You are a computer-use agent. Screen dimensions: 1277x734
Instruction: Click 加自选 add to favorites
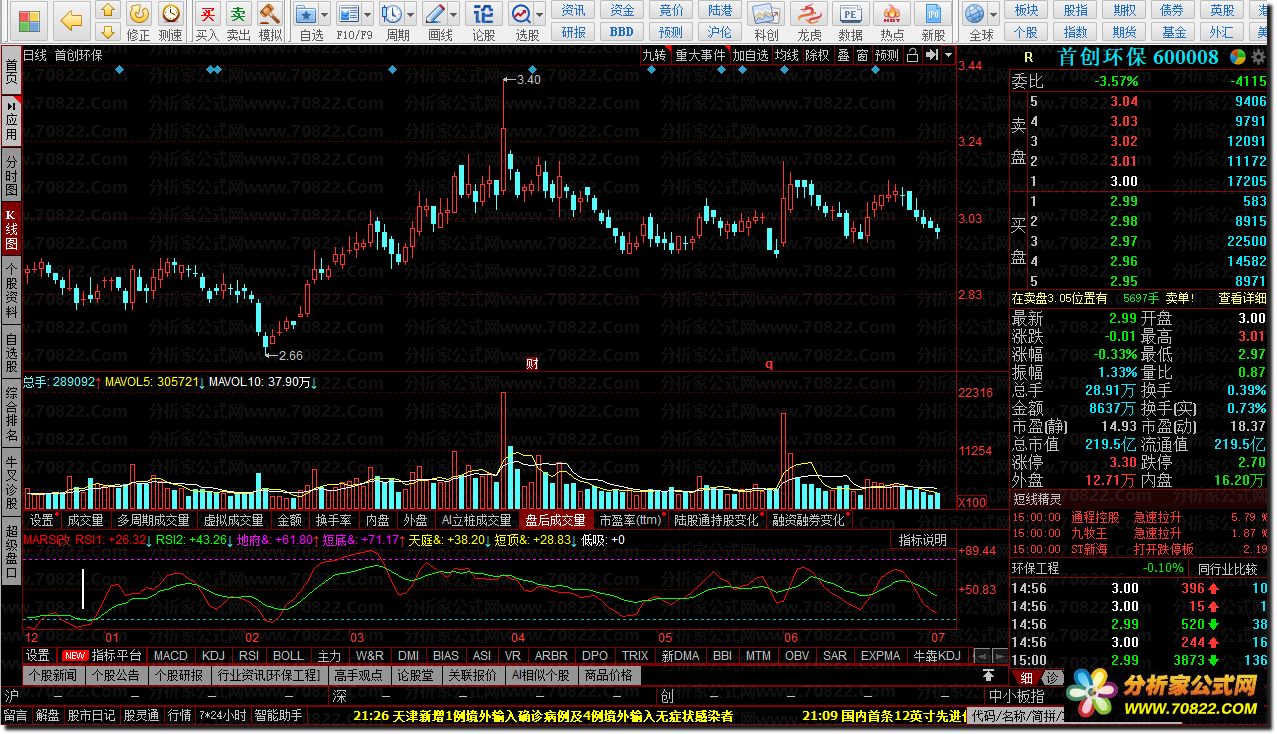(x=751, y=56)
